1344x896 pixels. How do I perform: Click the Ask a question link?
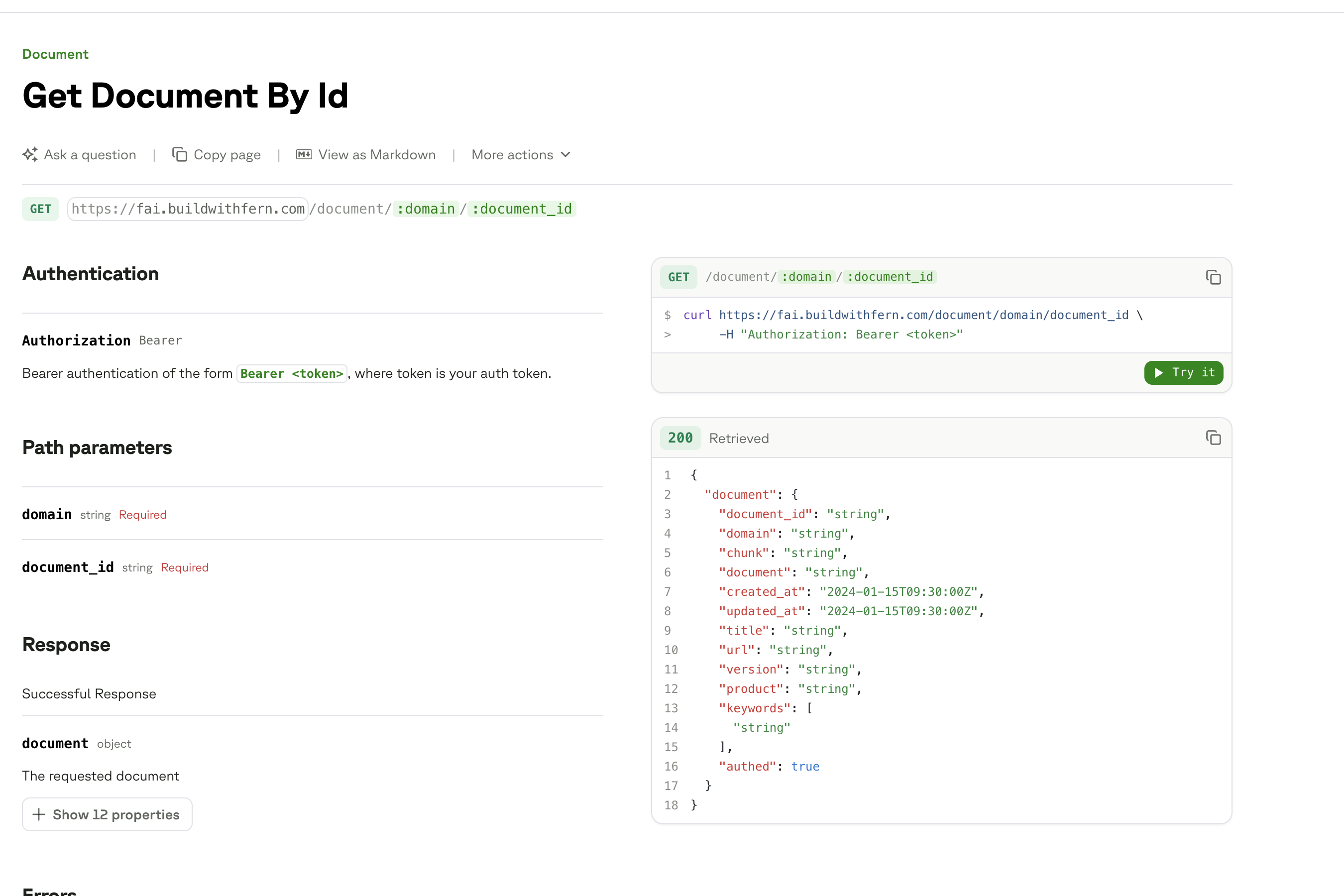tap(89, 154)
